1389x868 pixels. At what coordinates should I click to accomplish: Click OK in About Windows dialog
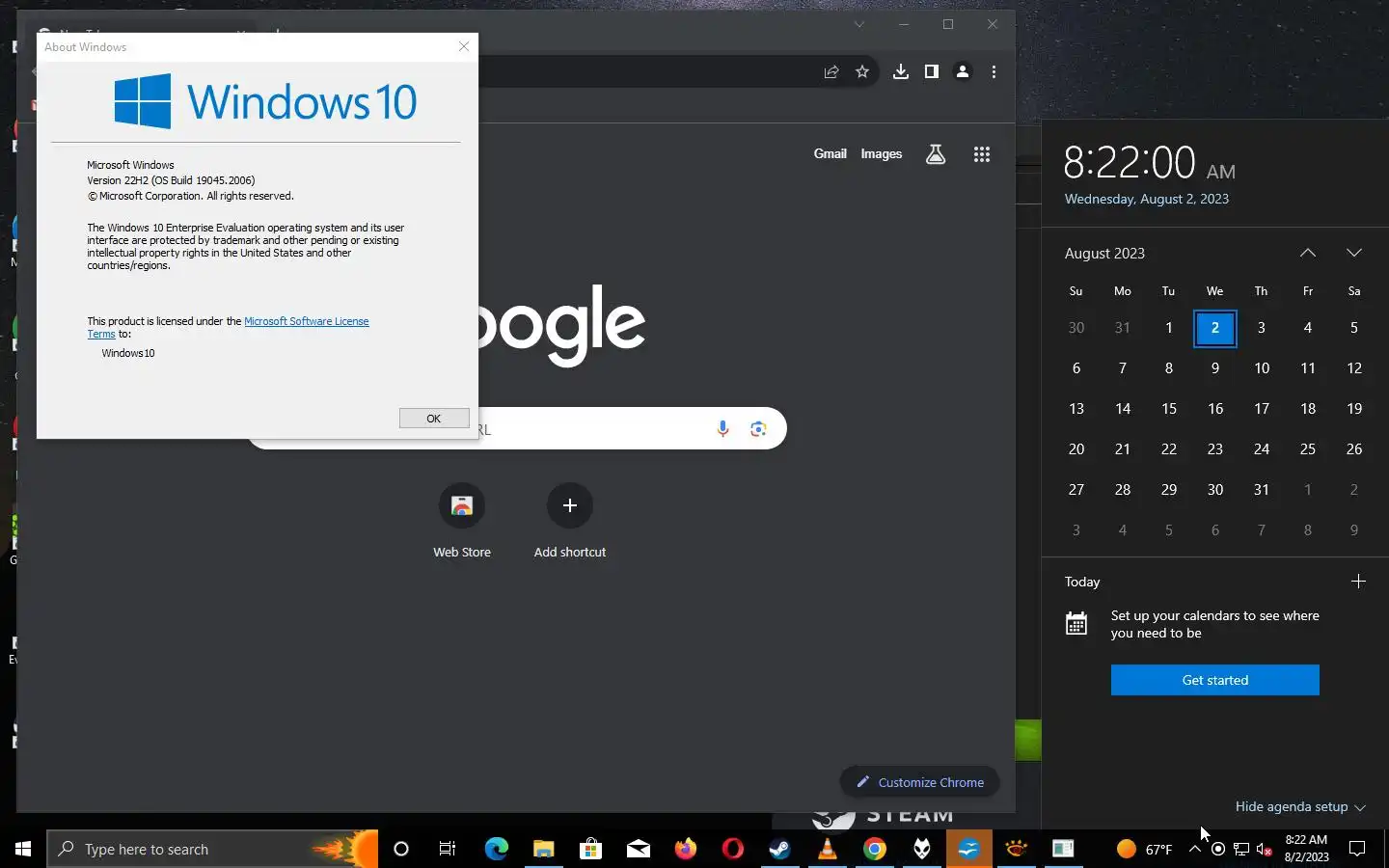(x=434, y=418)
